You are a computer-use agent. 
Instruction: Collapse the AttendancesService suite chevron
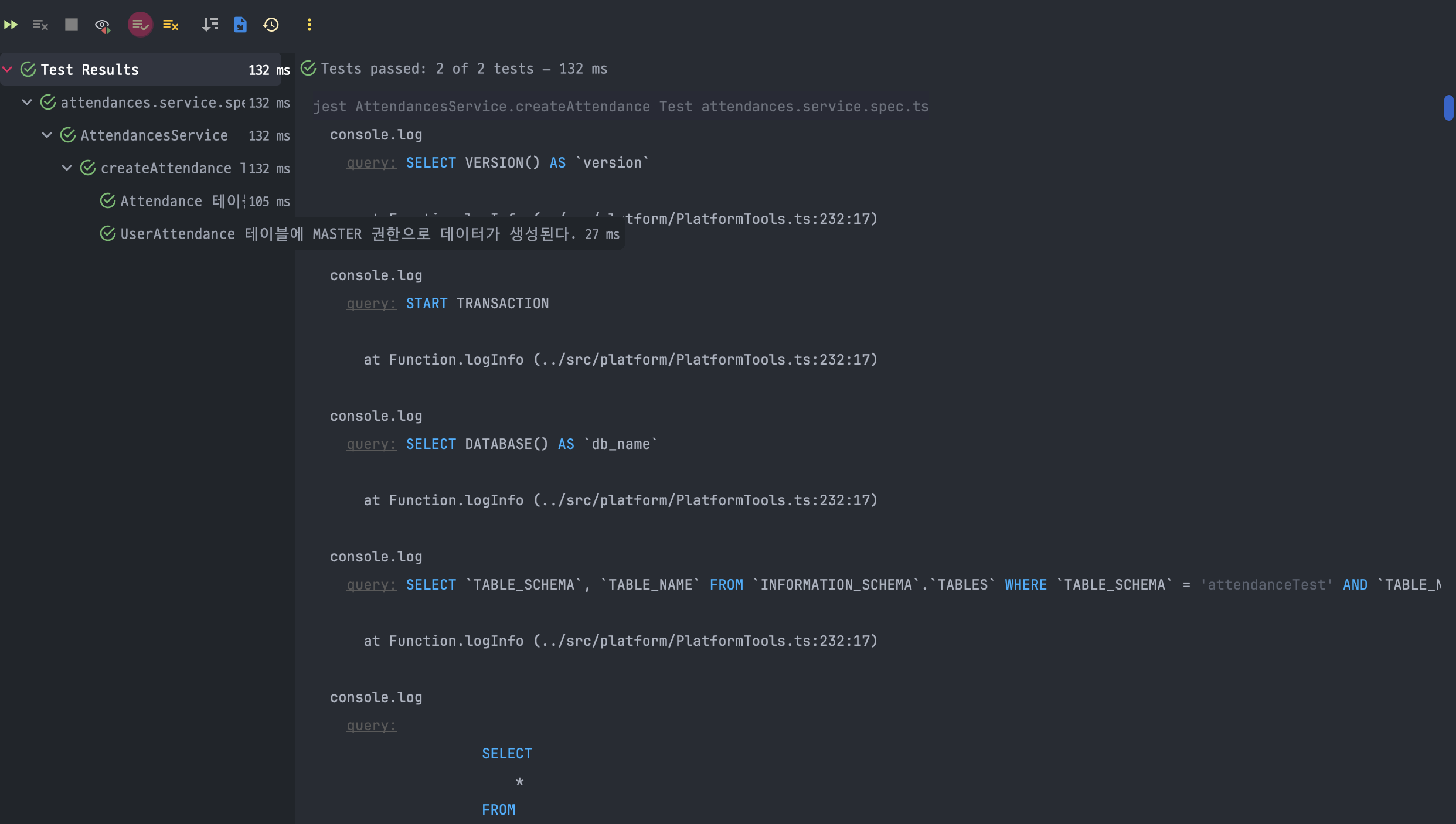47,135
